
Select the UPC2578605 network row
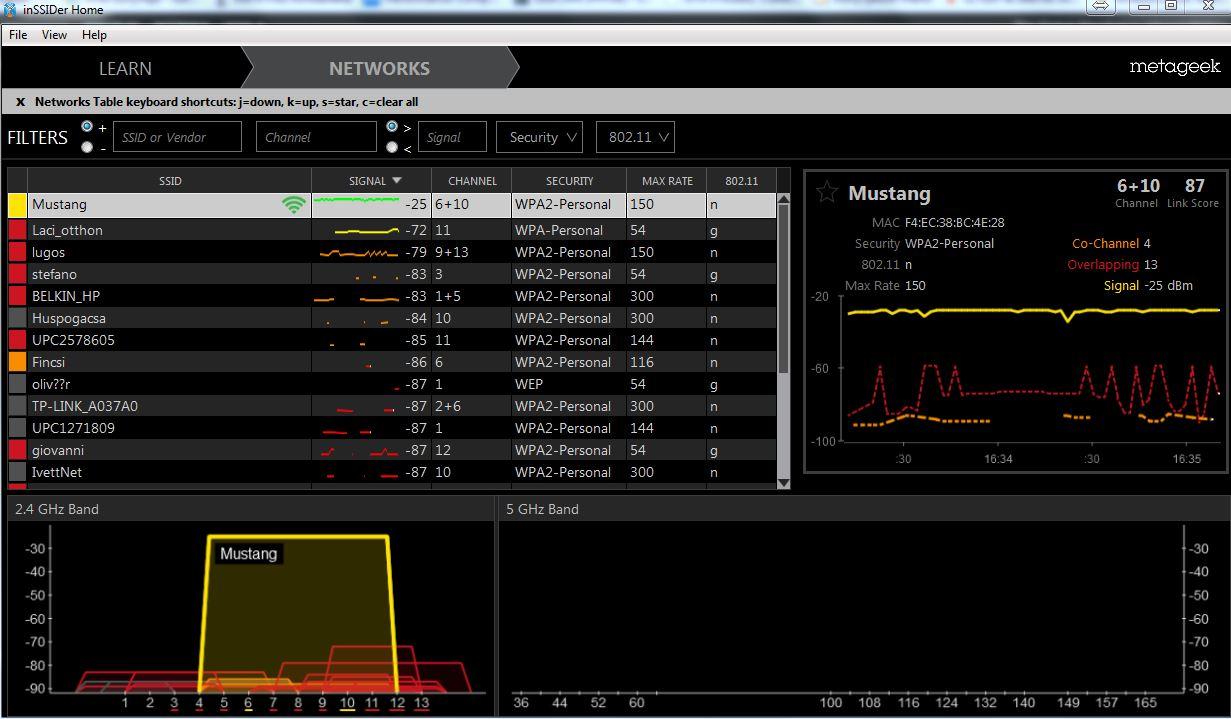point(392,340)
